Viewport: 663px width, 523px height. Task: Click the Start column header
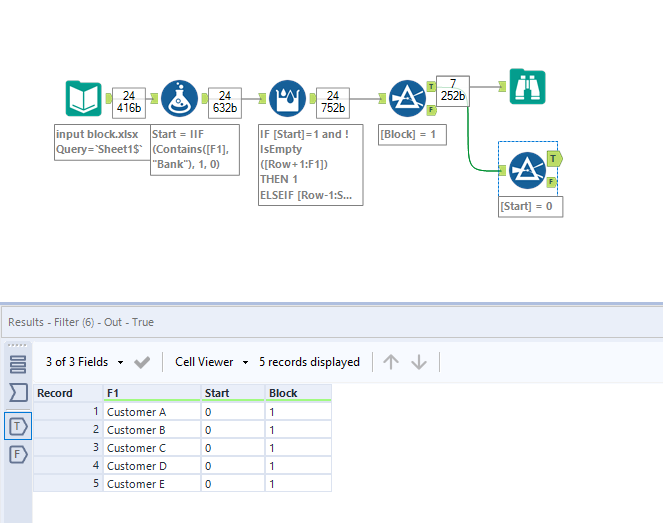coord(231,393)
